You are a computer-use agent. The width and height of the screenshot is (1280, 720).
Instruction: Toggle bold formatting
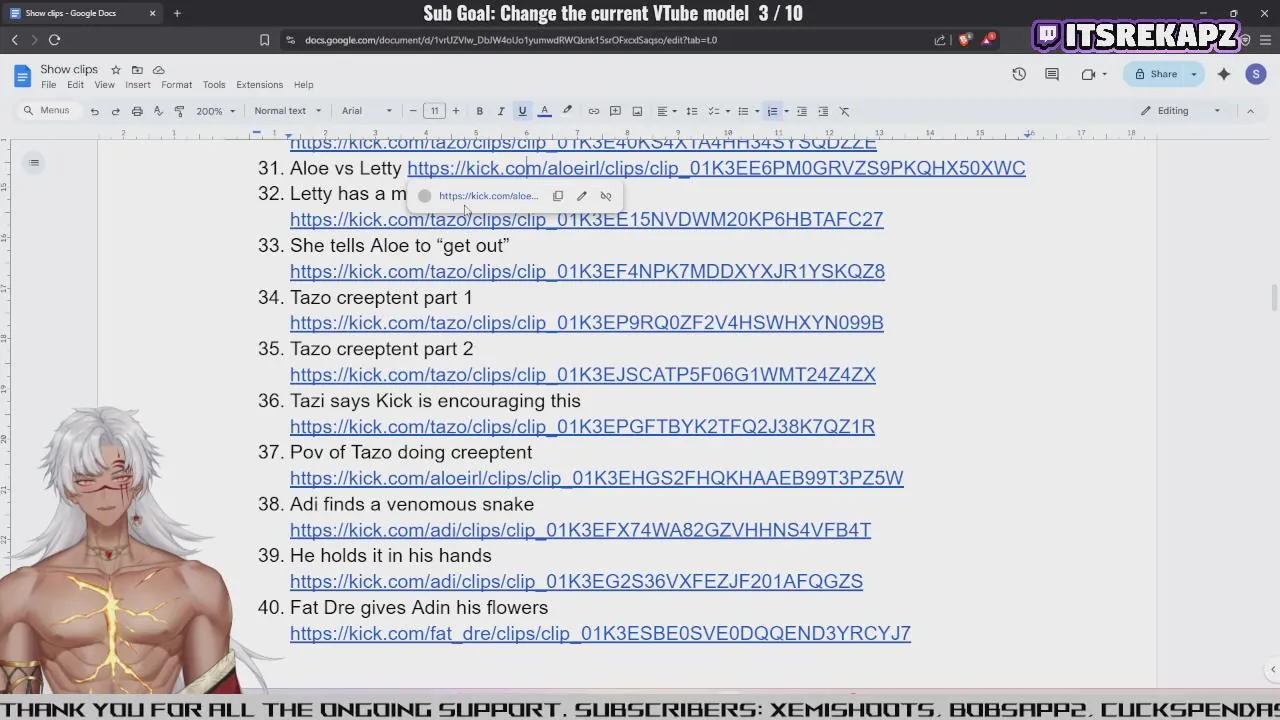coord(479,111)
